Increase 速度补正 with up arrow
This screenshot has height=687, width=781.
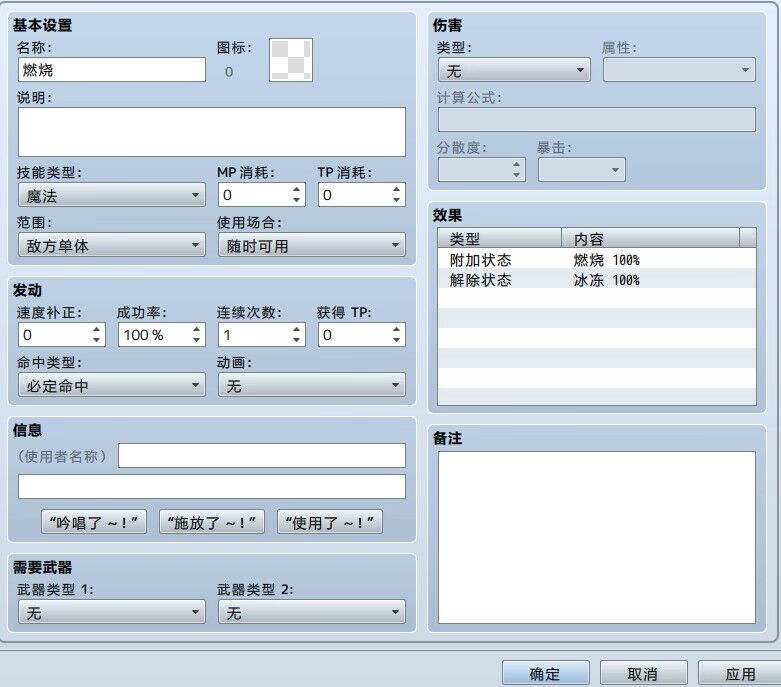pyautogui.click(x=97, y=329)
